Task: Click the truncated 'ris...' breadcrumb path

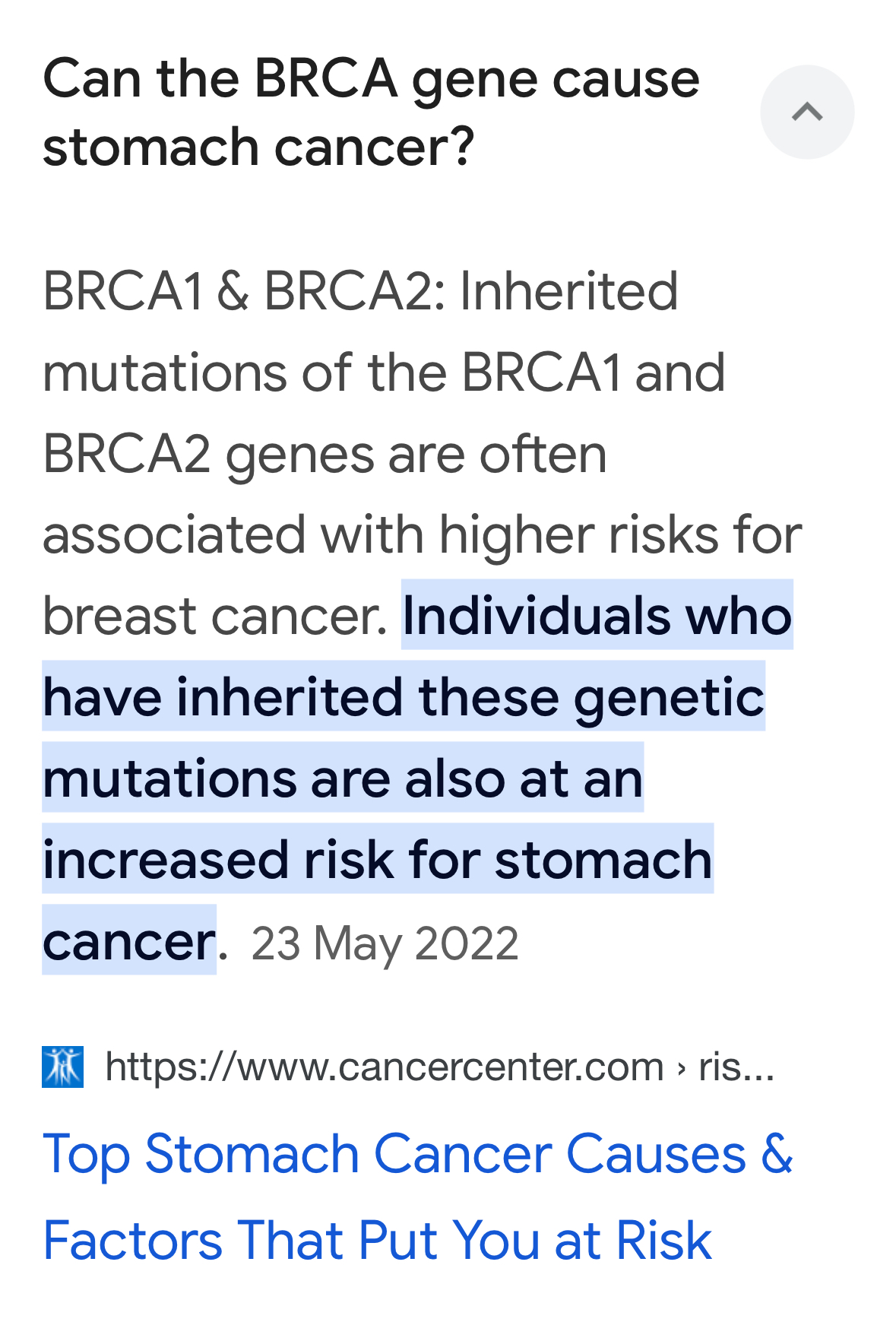Action: tap(736, 1067)
